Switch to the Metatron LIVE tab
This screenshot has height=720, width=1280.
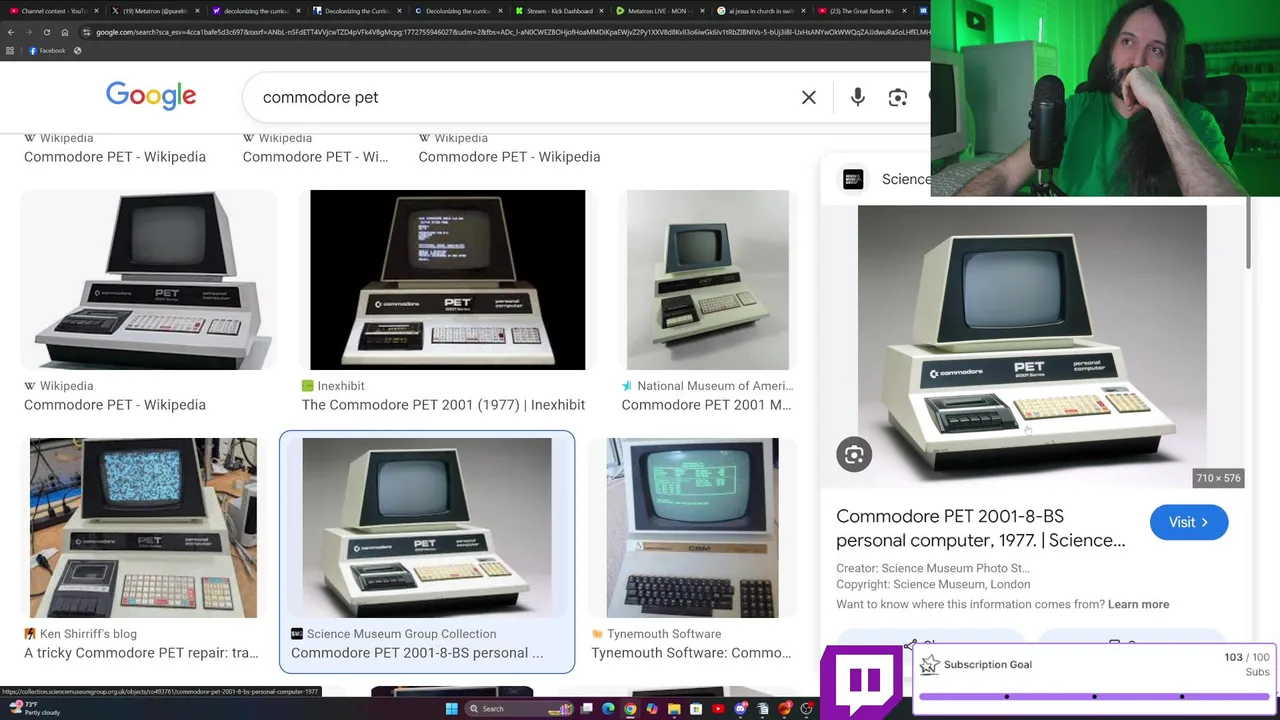[x=659, y=11]
